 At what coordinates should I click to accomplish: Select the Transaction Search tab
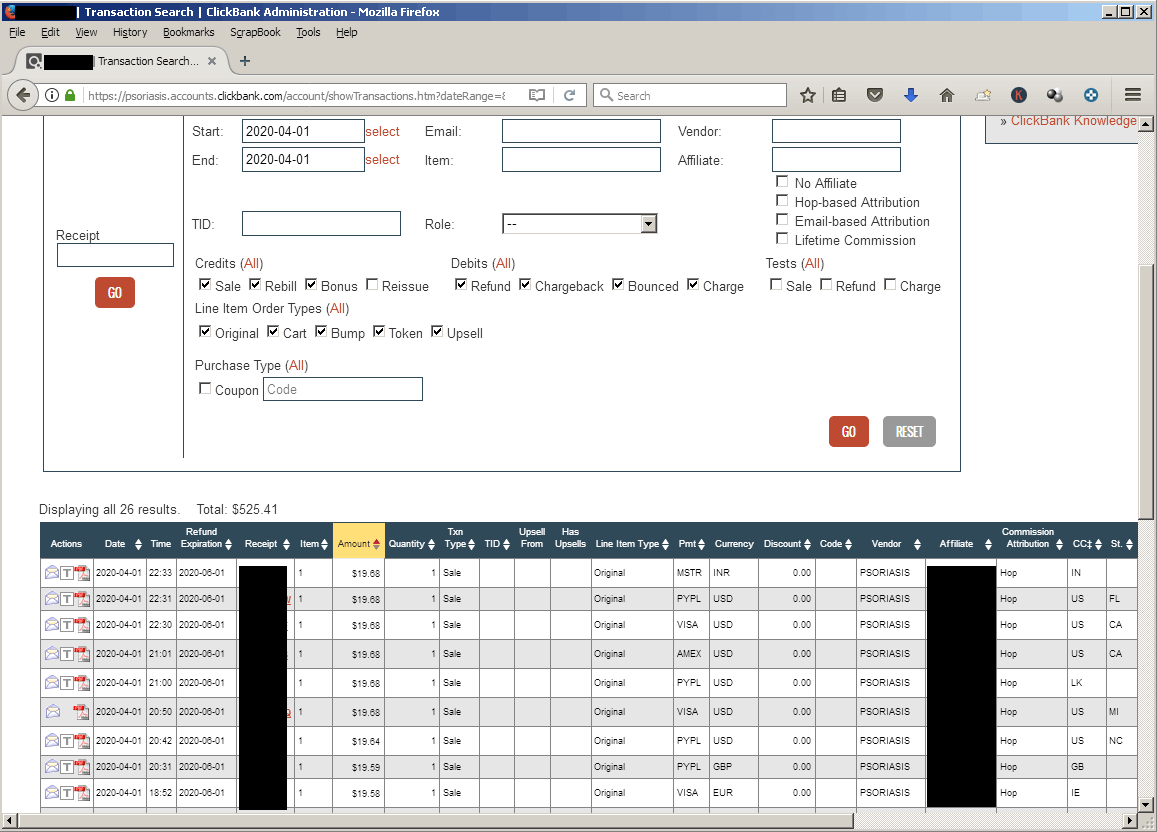[122, 61]
